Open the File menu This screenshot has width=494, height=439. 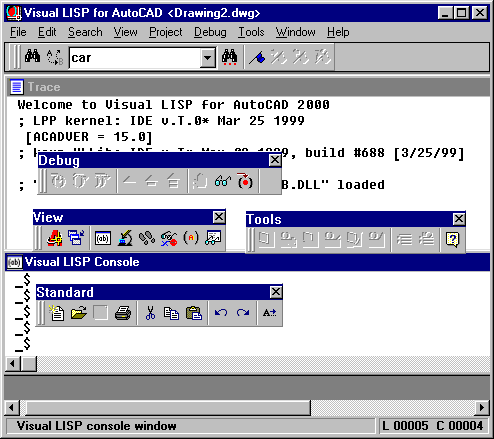(18, 32)
